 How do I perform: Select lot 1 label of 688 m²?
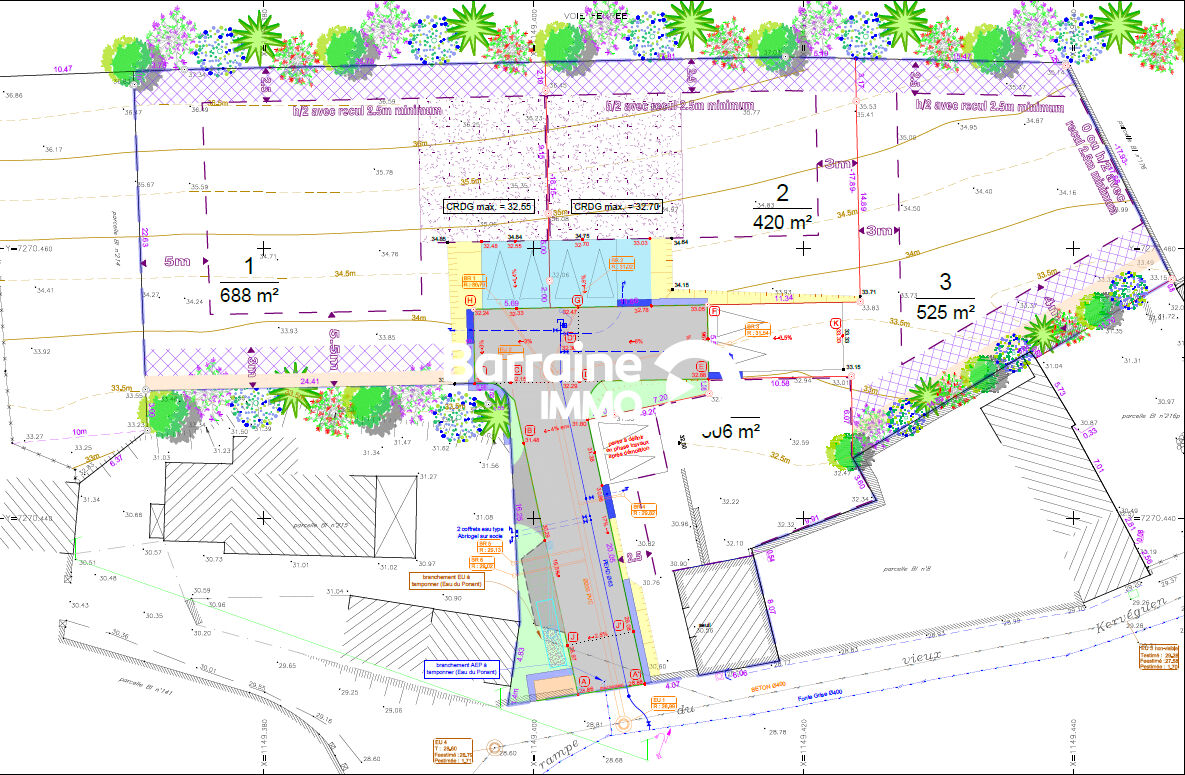[249, 279]
